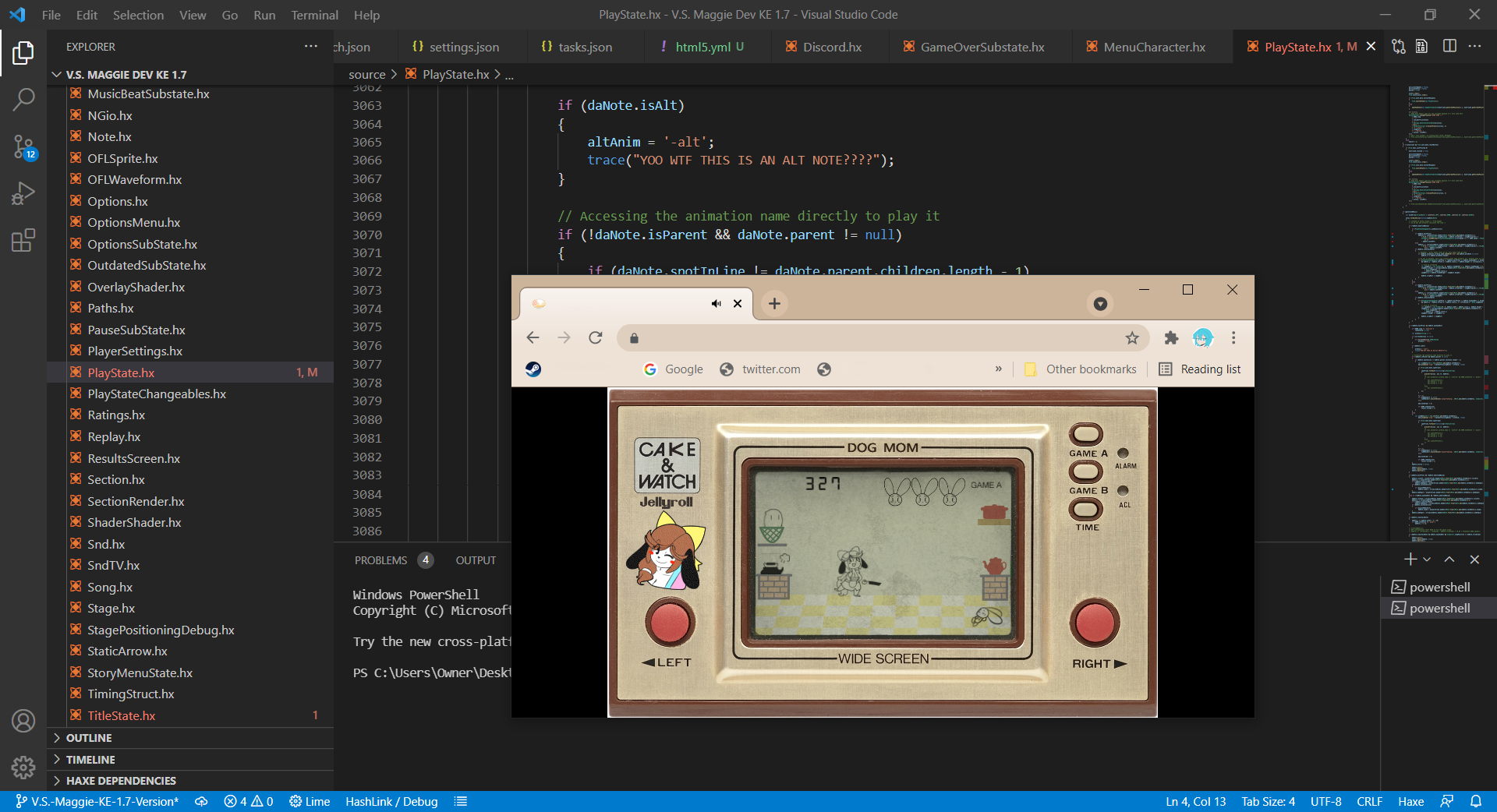Expand the TIMELINE section

[90, 760]
